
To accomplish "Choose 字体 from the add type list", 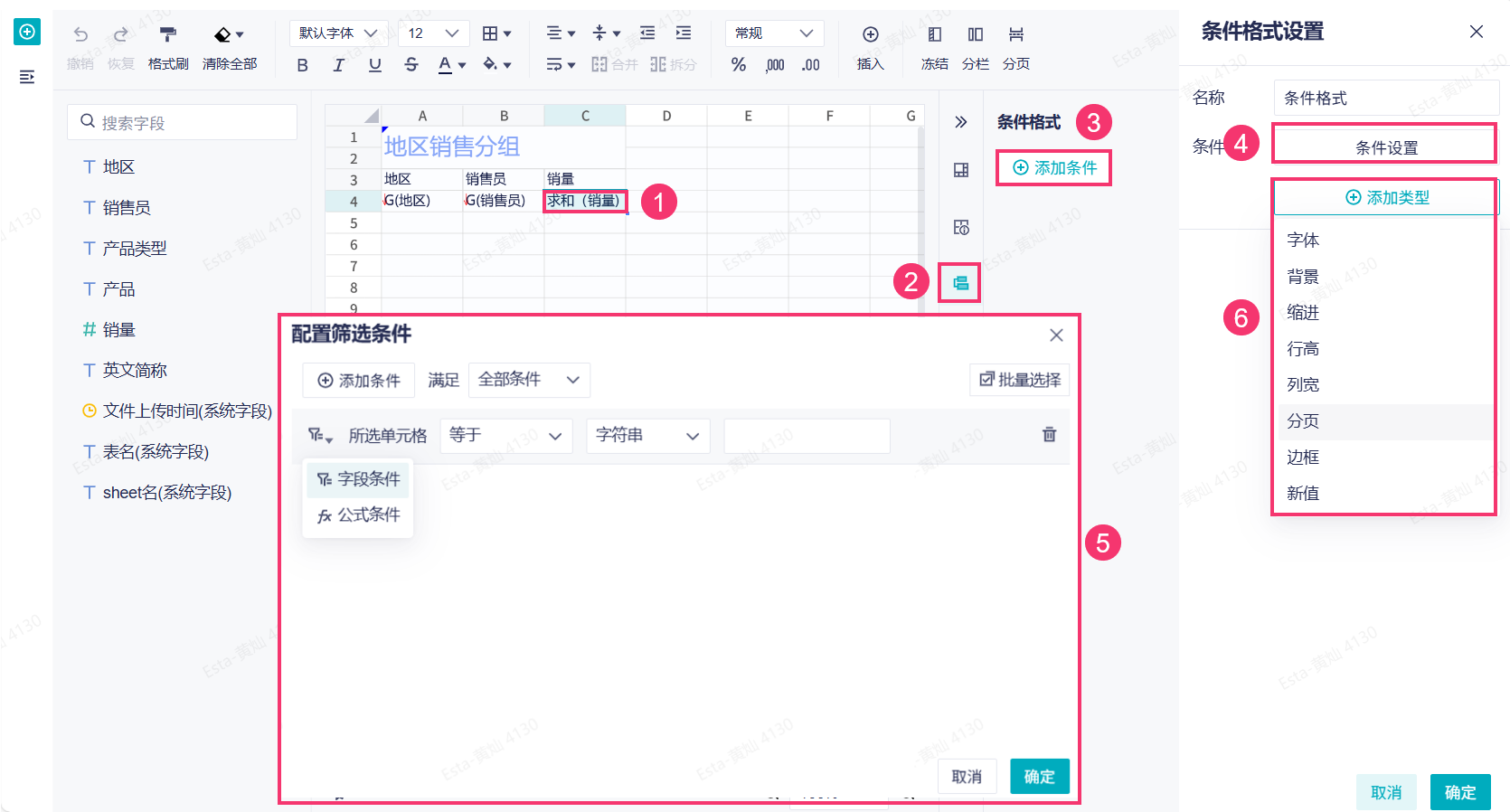I will click(x=1383, y=241).
